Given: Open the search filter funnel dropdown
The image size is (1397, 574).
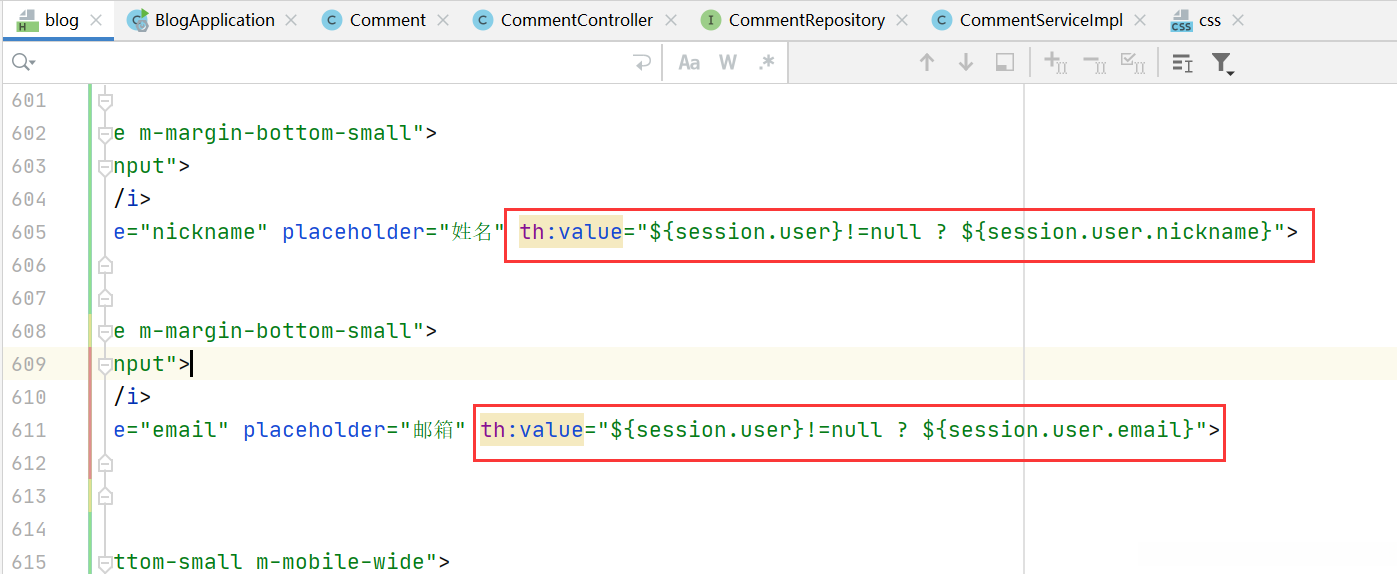Looking at the screenshot, I should [1223, 64].
